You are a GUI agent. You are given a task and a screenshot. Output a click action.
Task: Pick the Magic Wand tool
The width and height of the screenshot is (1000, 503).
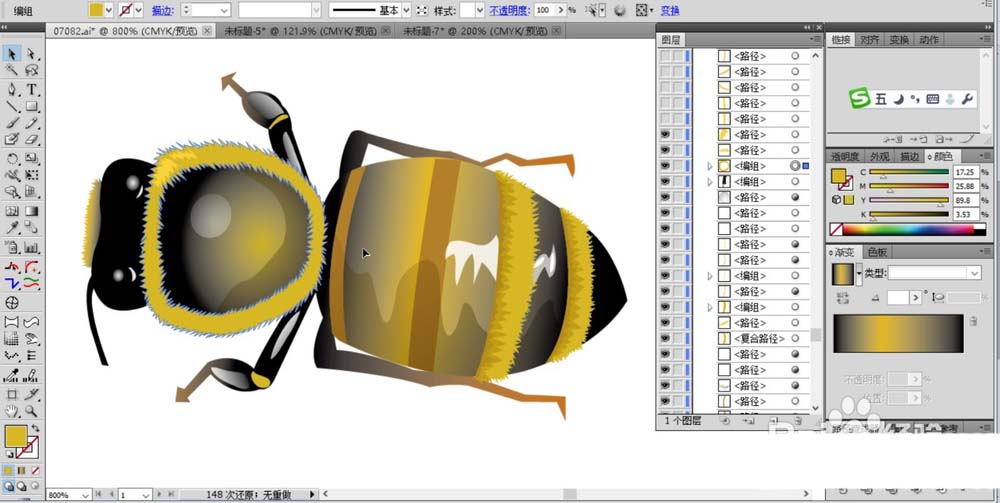tap(12, 71)
